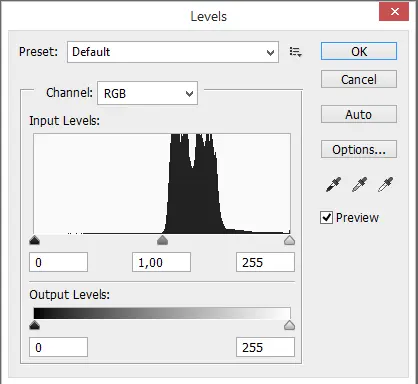Close the Levels dialog
The height and width of the screenshot is (384, 418).
(x=394, y=12)
